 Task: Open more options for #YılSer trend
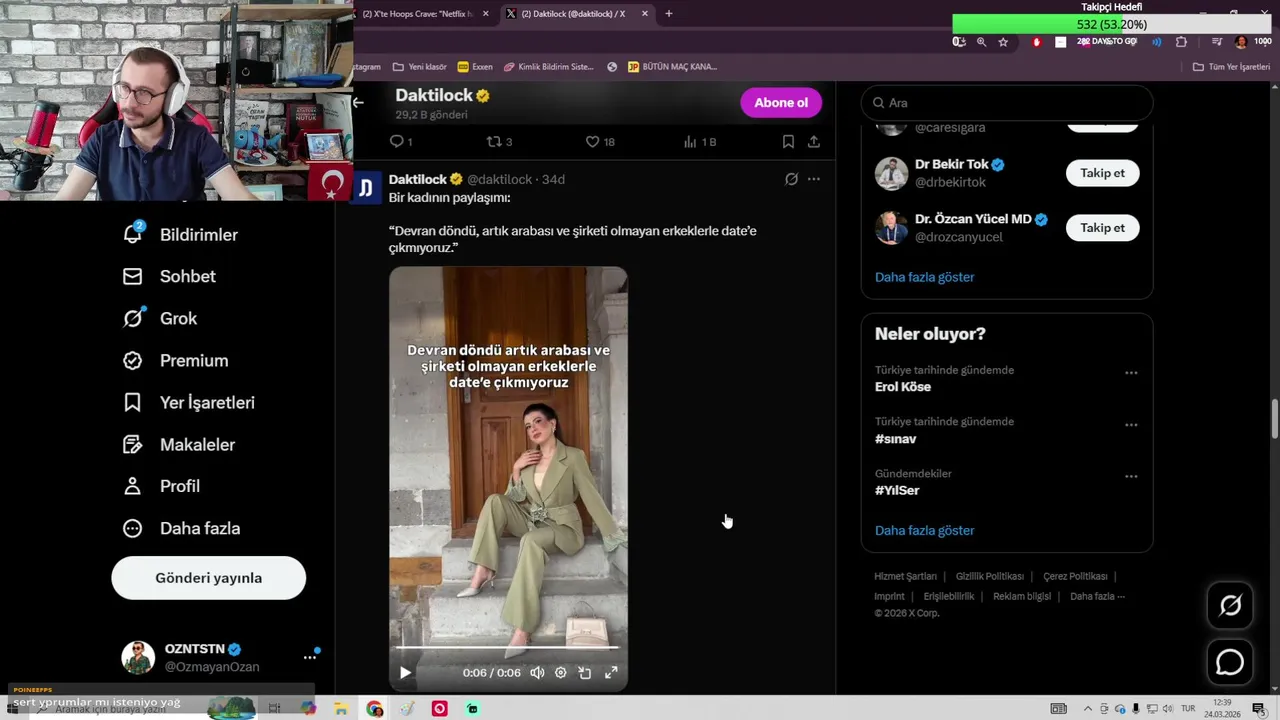tap(1131, 477)
